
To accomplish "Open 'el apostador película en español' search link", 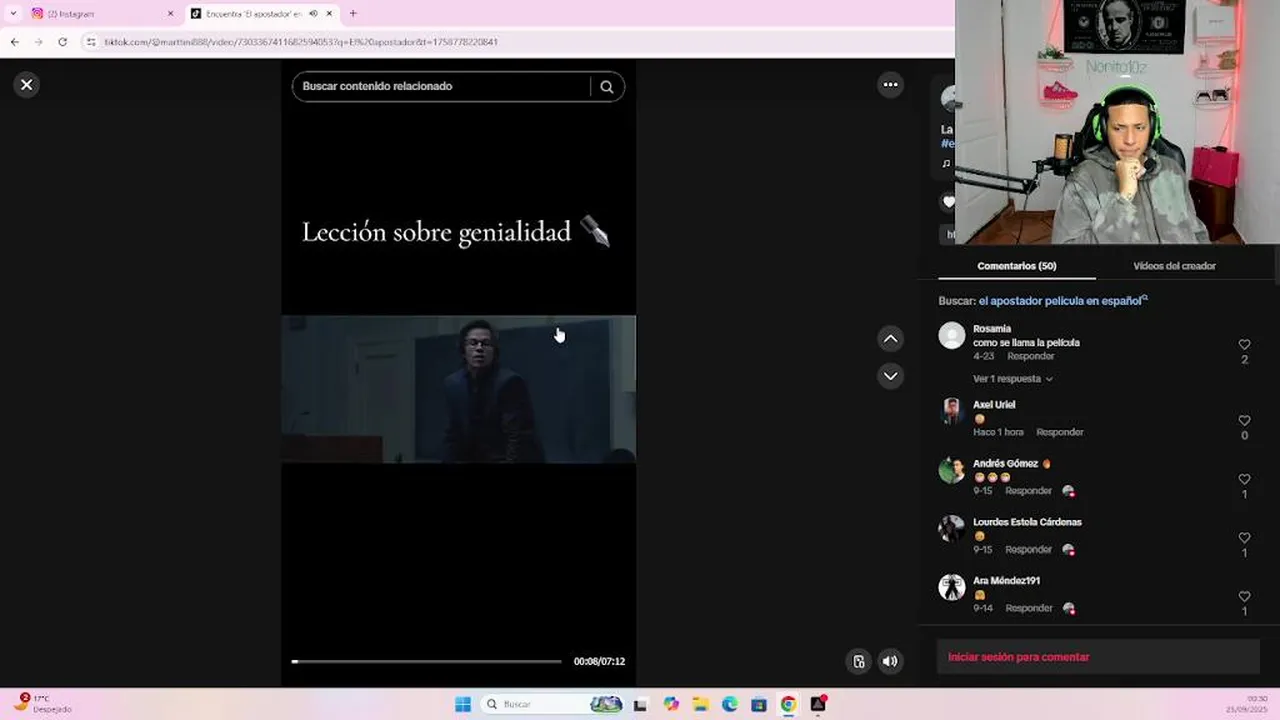I will (x=1063, y=301).
